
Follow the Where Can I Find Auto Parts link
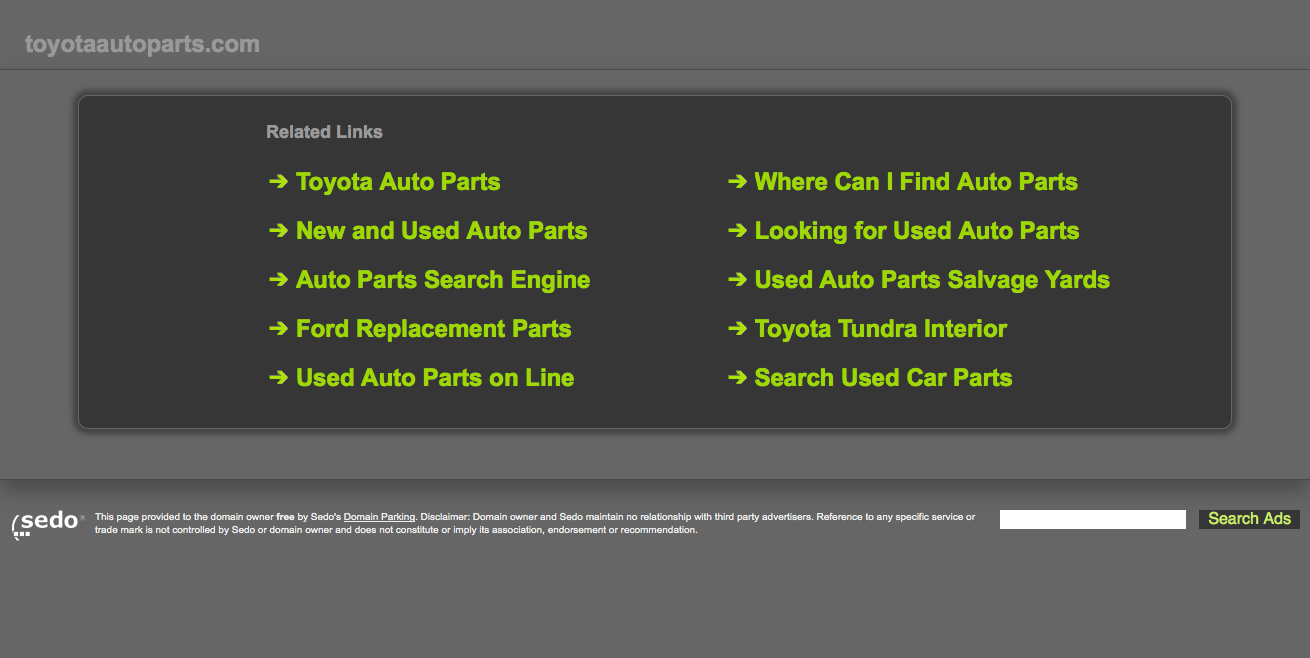pyautogui.click(x=916, y=182)
